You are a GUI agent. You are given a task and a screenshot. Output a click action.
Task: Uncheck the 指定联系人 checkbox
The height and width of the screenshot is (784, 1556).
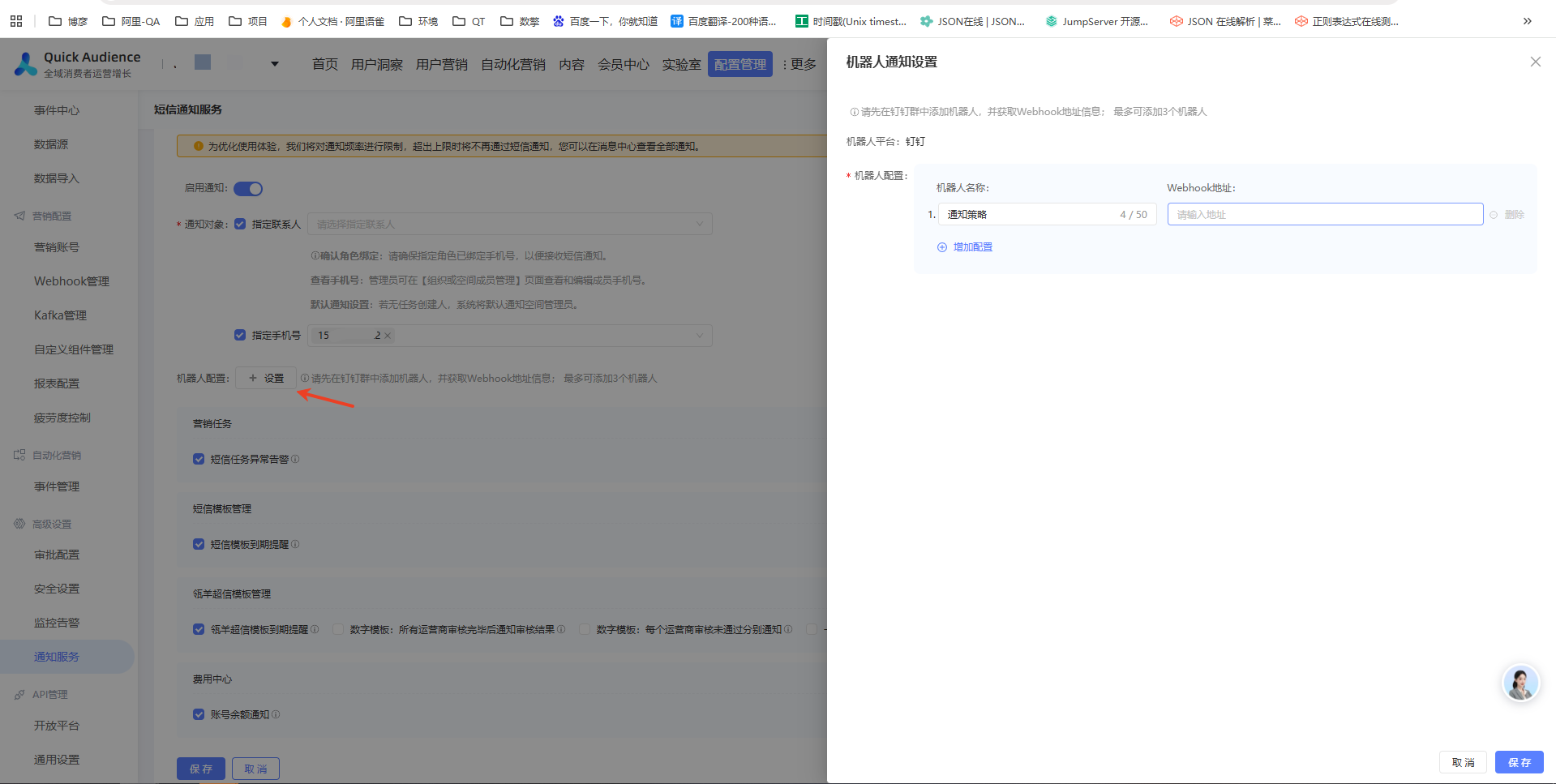[x=240, y=224]
